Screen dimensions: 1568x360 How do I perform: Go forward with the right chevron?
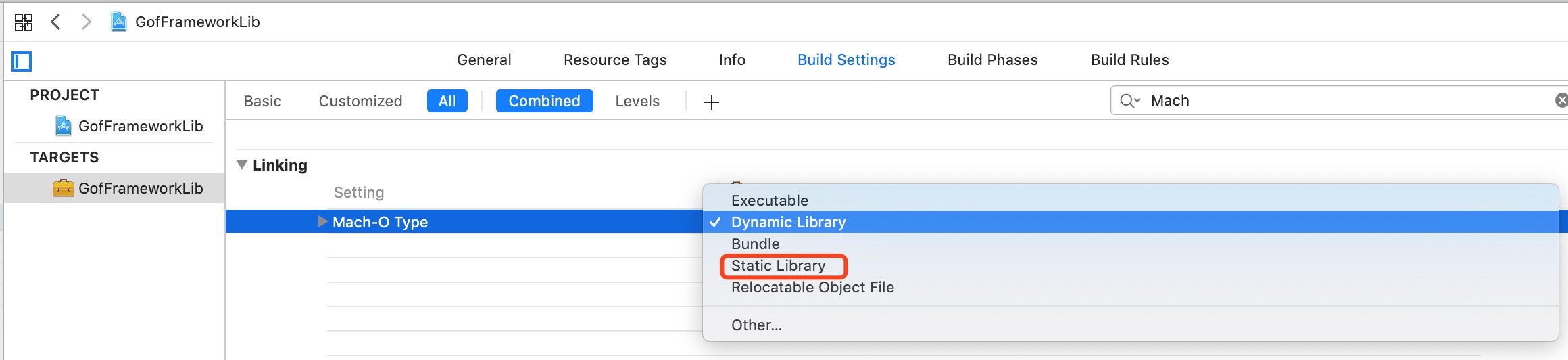86,22
